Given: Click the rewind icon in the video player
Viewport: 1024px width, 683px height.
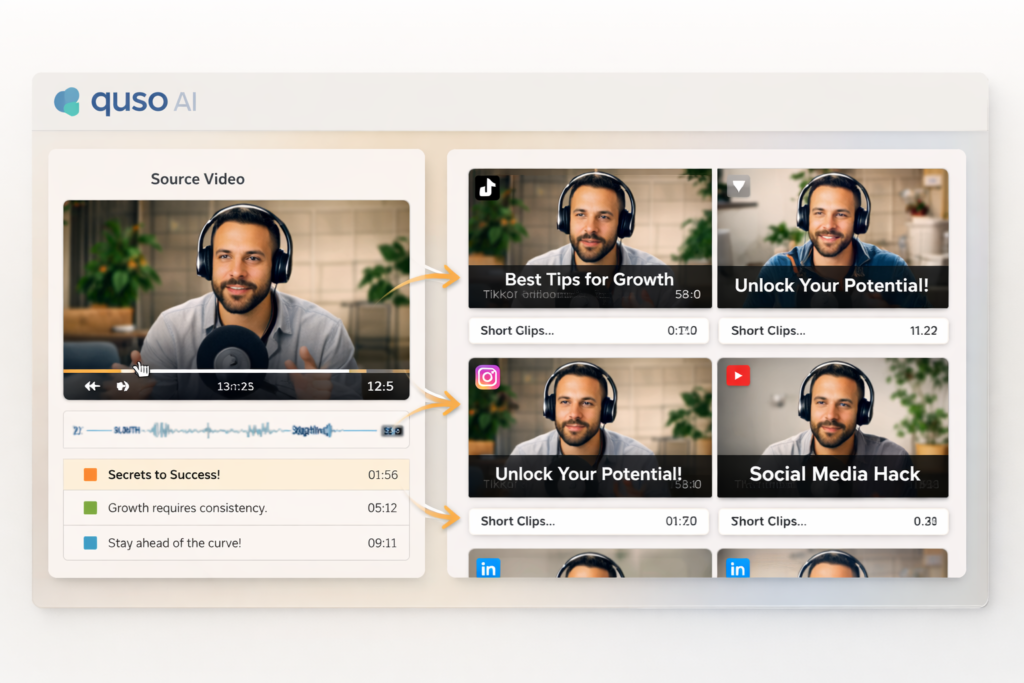Looking at the screenshot, I should (x=92, y=385).
